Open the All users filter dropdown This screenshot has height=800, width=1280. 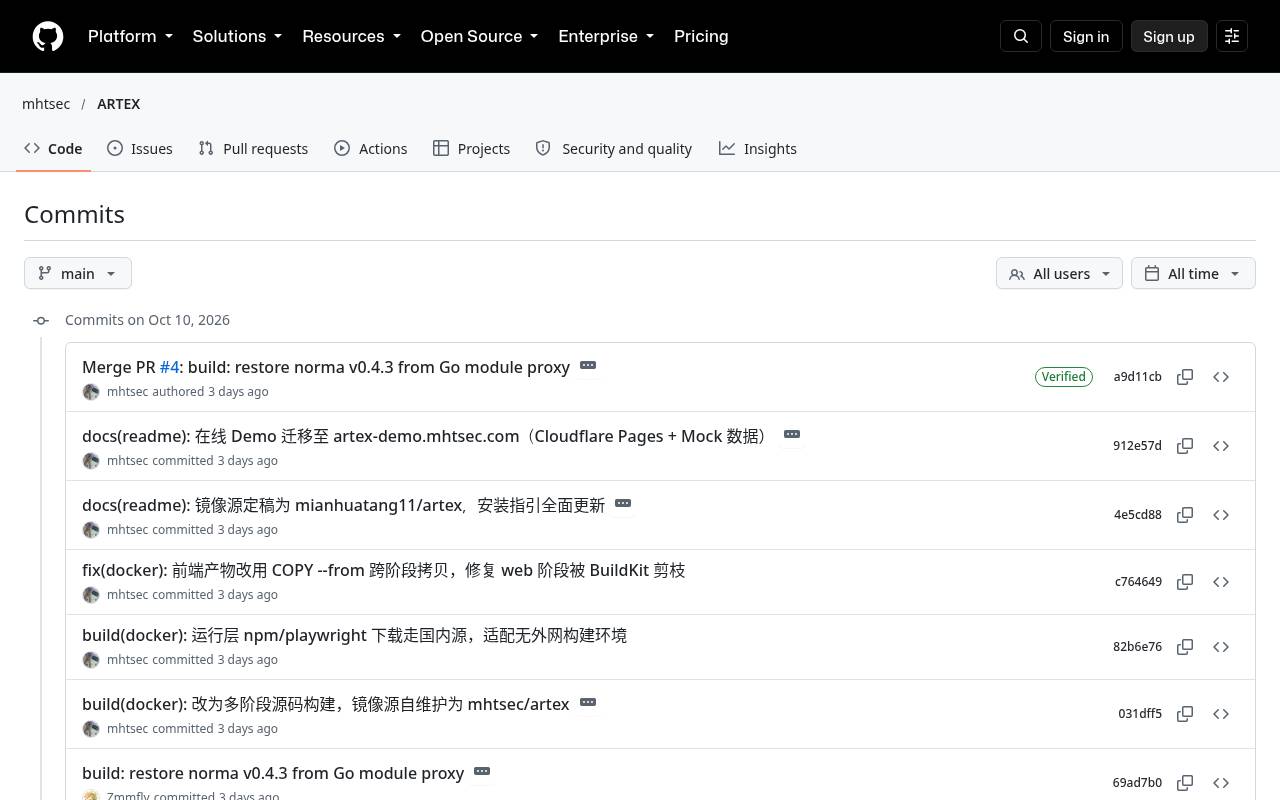(1059, 273)
